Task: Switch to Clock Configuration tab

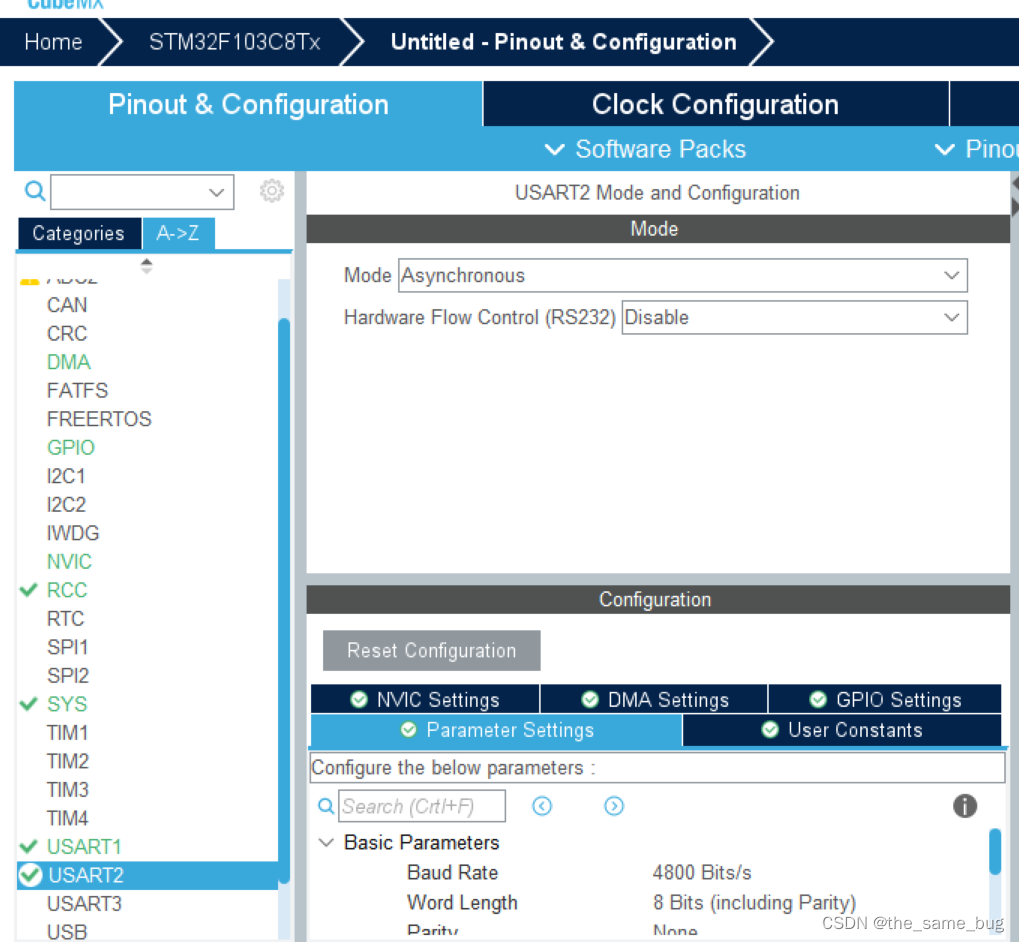Action: tap(716, 104)
